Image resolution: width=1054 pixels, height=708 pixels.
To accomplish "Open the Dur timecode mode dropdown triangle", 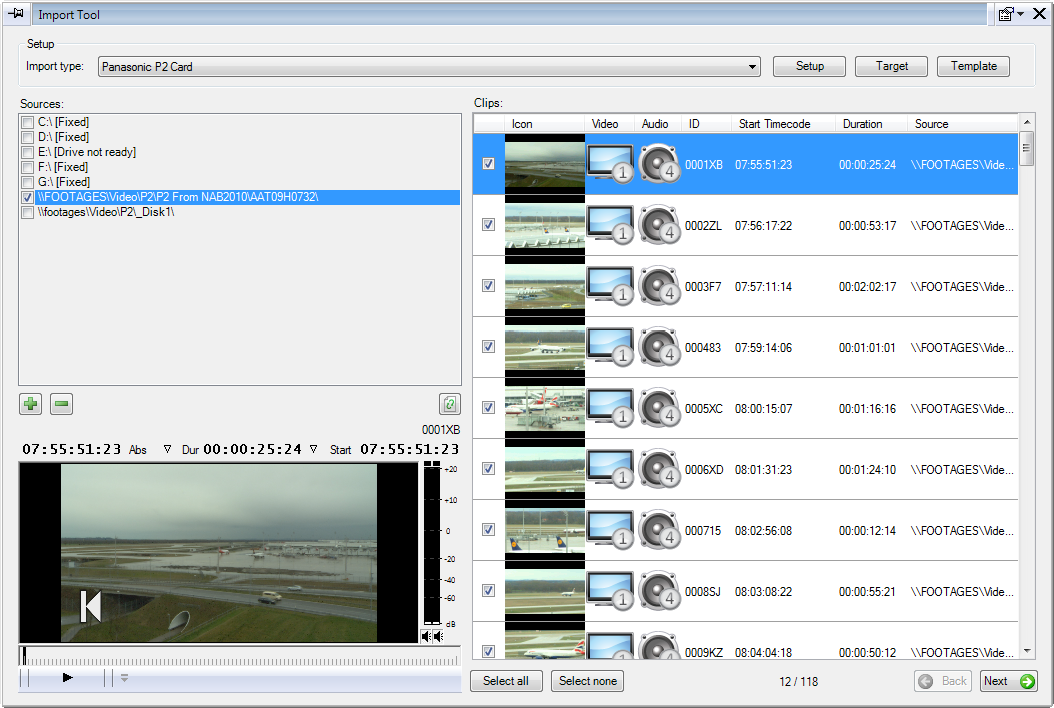I will (313, 449).
